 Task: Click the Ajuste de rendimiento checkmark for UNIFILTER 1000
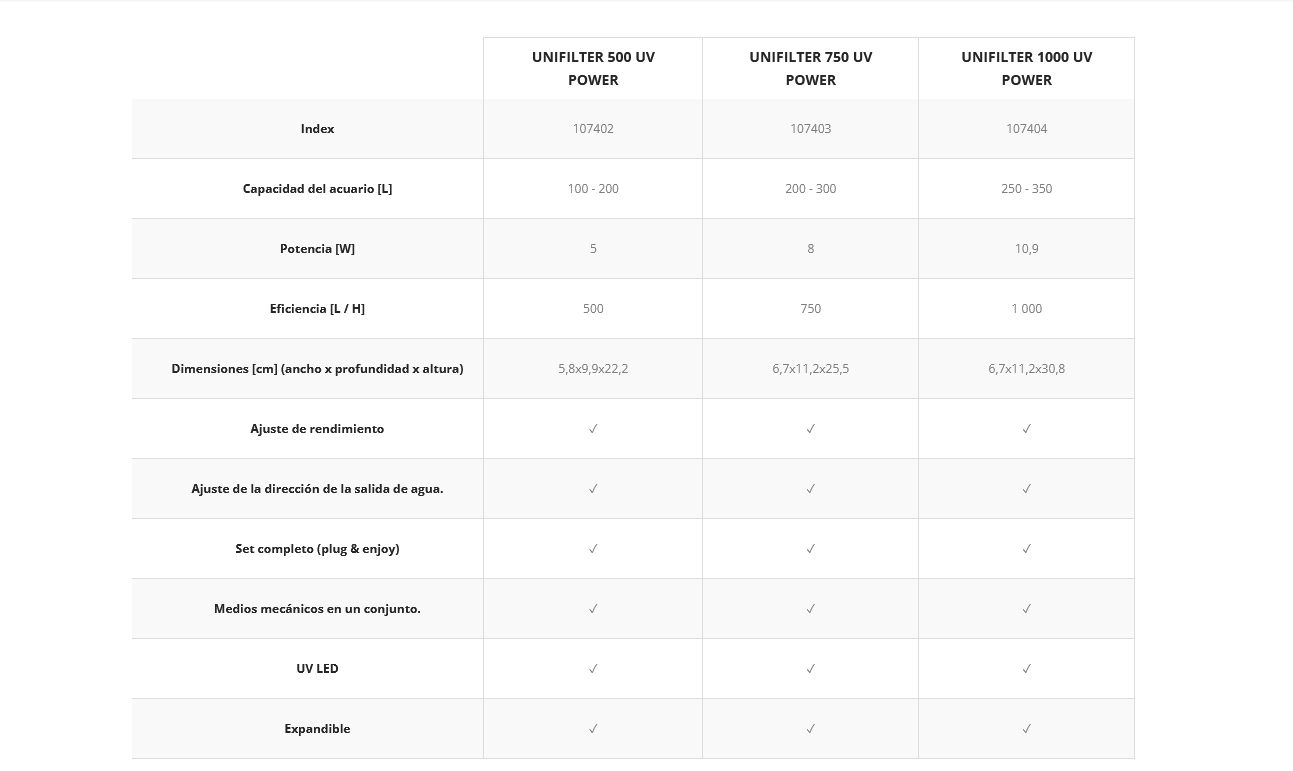1026,429
